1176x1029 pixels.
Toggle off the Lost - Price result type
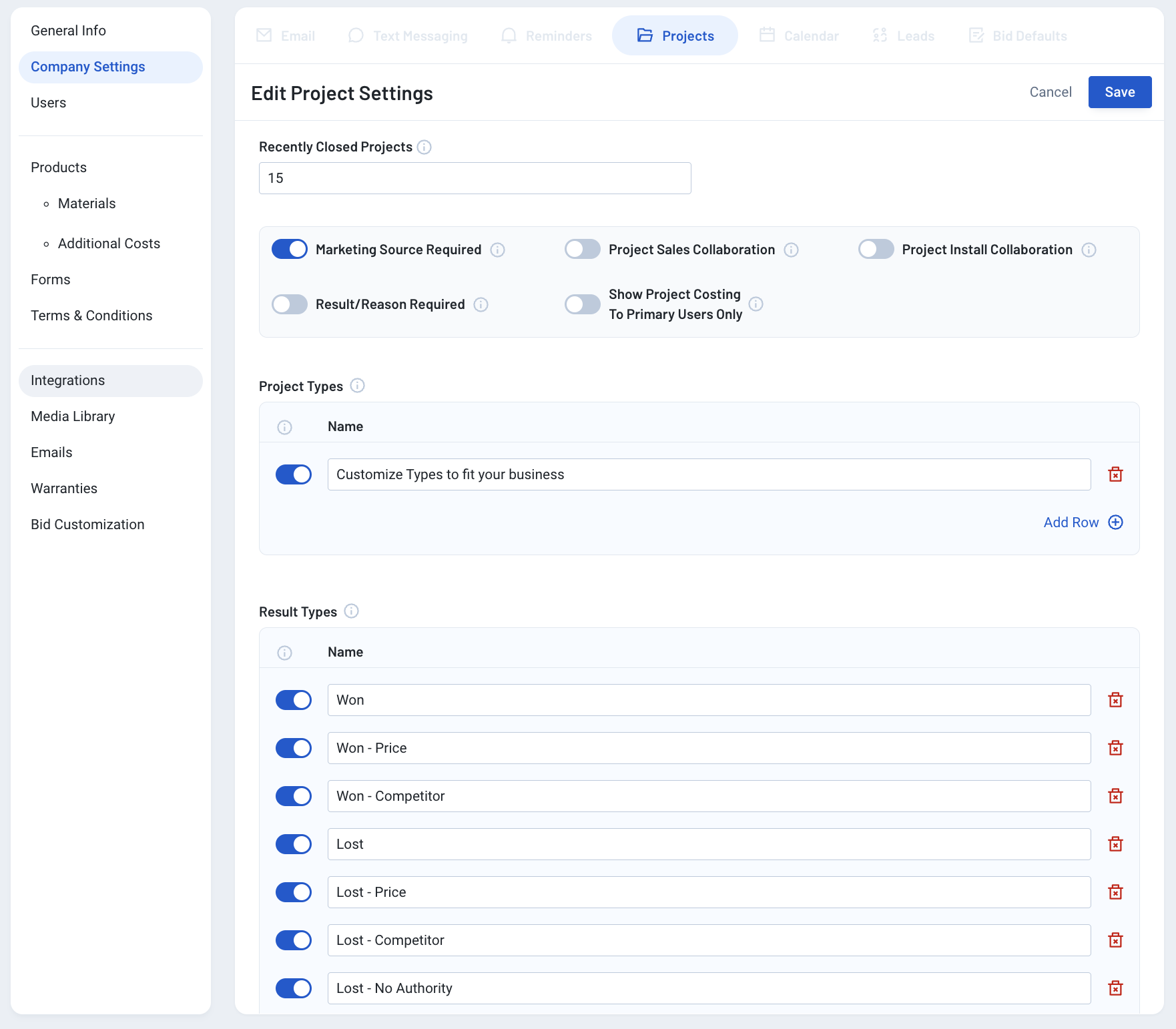click(x=294, y=892)
